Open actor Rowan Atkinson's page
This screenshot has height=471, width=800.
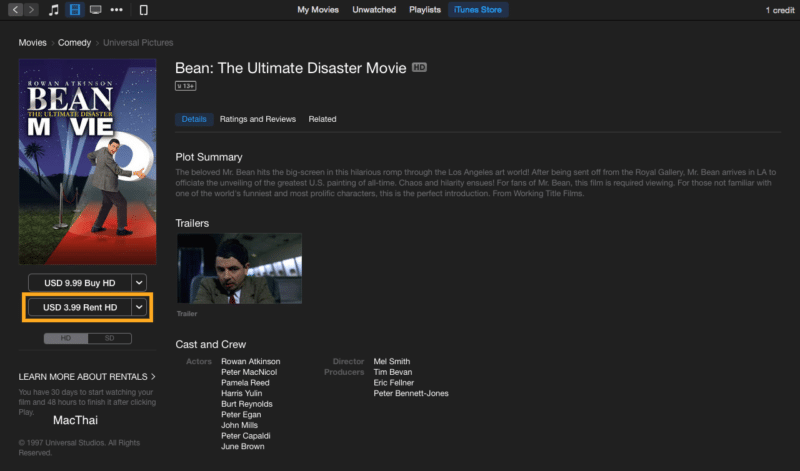click(251, 361)
